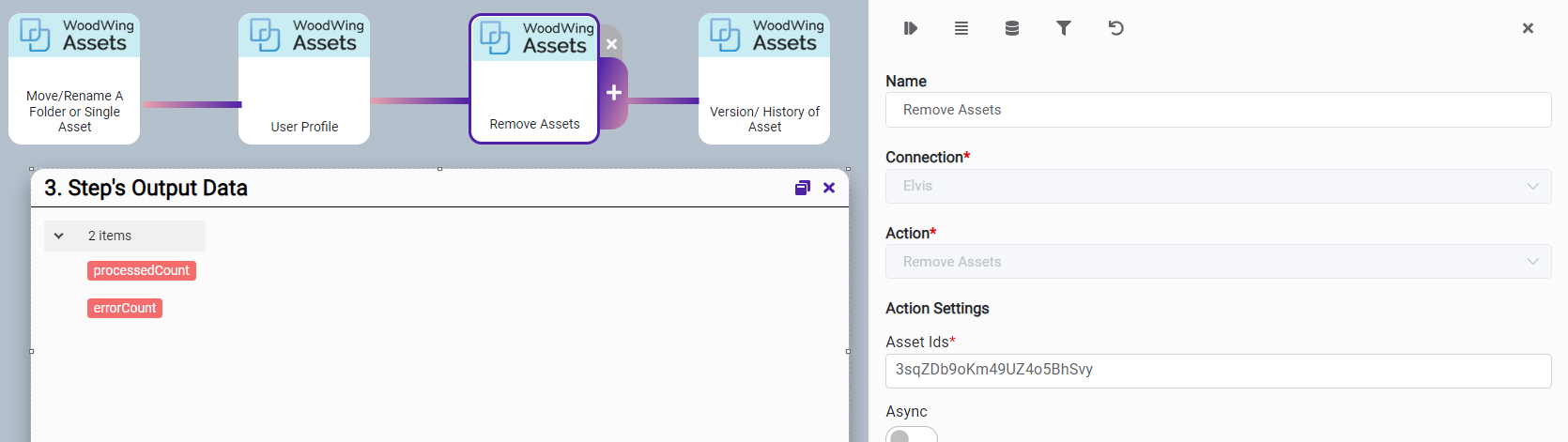Viewport: 1568px width, 442px height.
Task: Pop out the Step's Output Data window
Action: [802, 188]
